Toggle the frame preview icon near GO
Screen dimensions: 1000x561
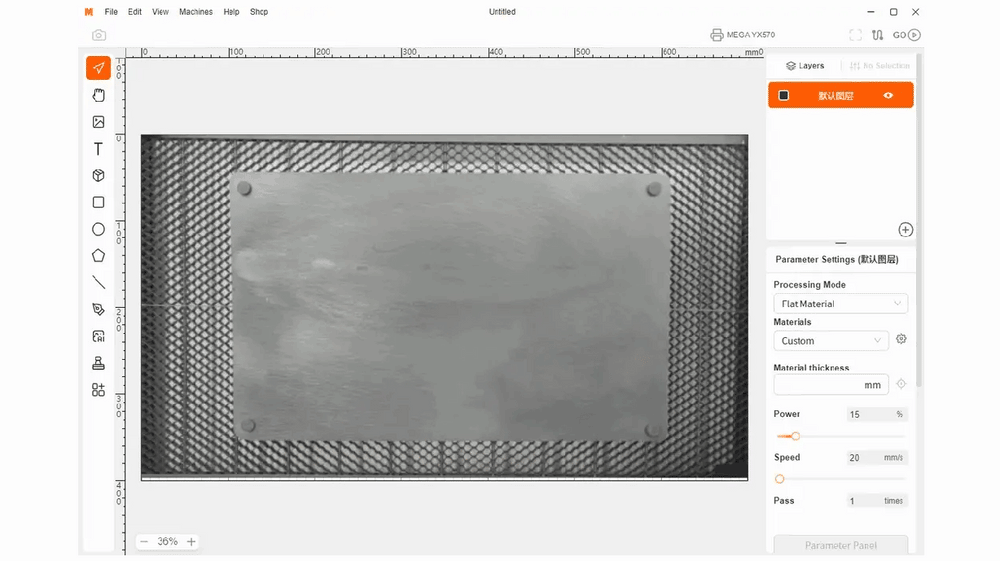click(x=855, y=35)
